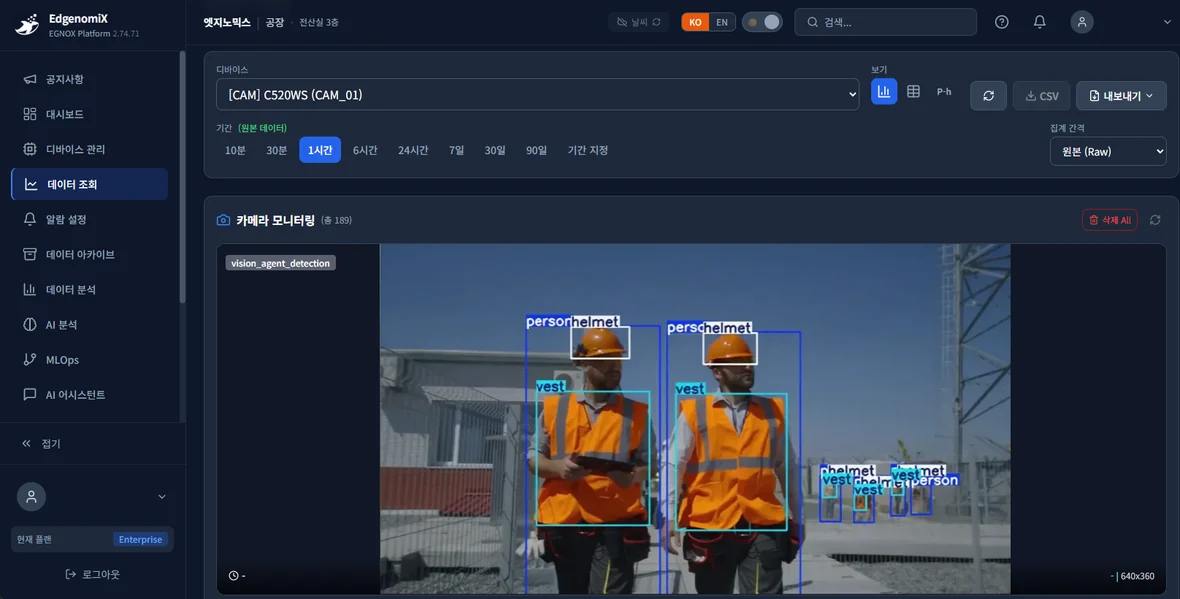The width and height of the screenshot is (1180, 599).
Task: Click the 전산실 3층 breadcrumb
Action: click(319, 23)
